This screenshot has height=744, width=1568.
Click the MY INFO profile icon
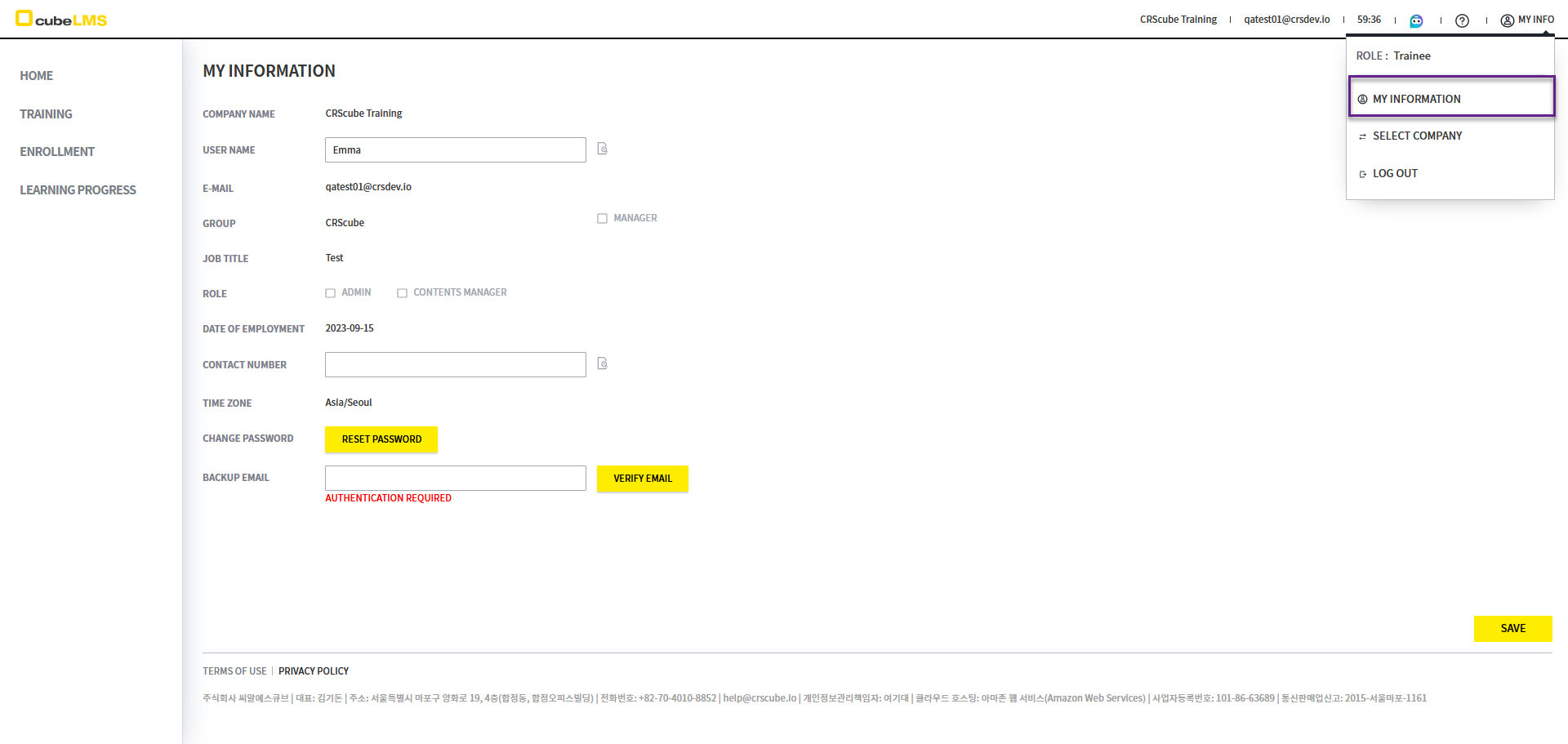tap(1507, 20)
